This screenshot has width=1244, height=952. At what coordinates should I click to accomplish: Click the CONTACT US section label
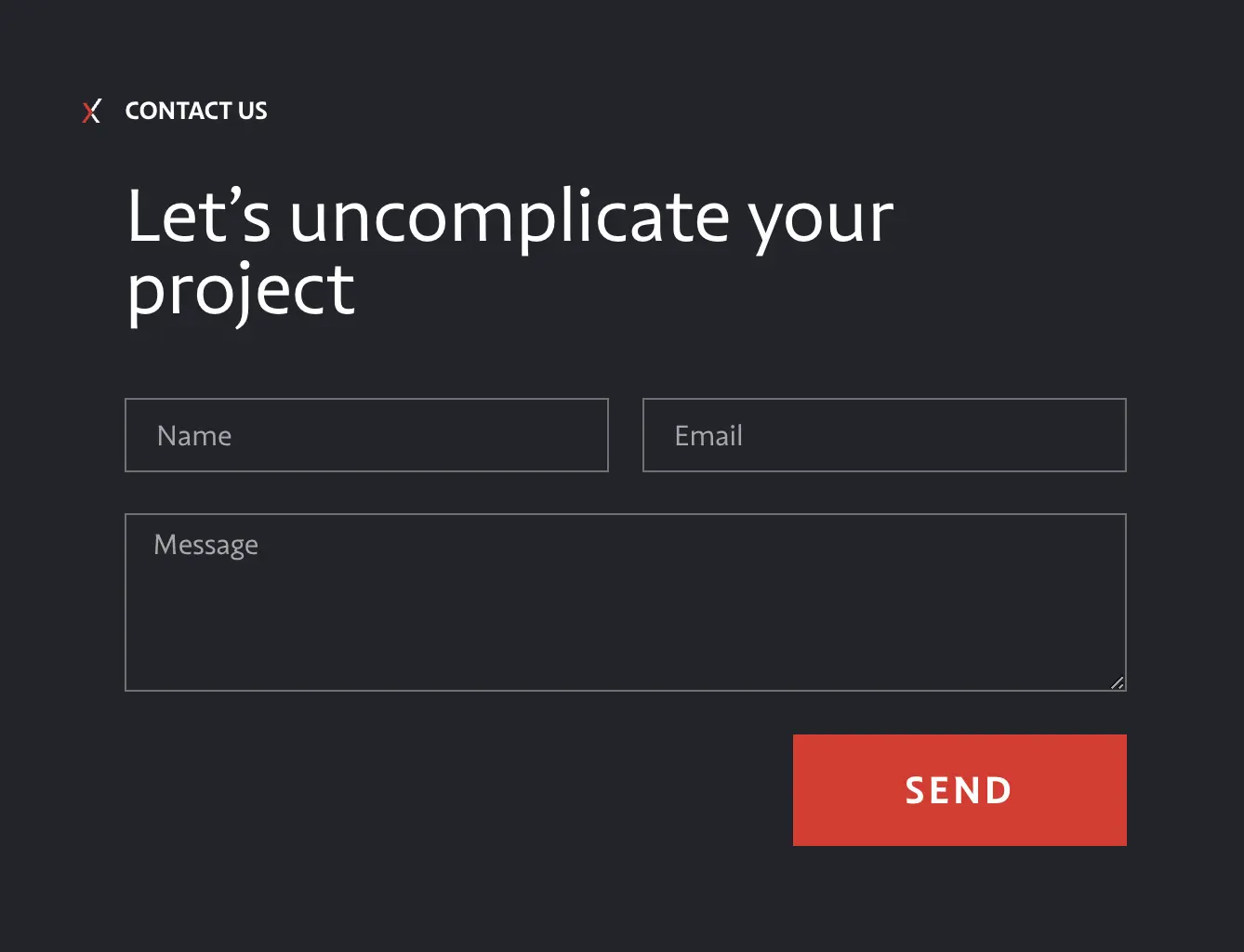coord(195,111)
